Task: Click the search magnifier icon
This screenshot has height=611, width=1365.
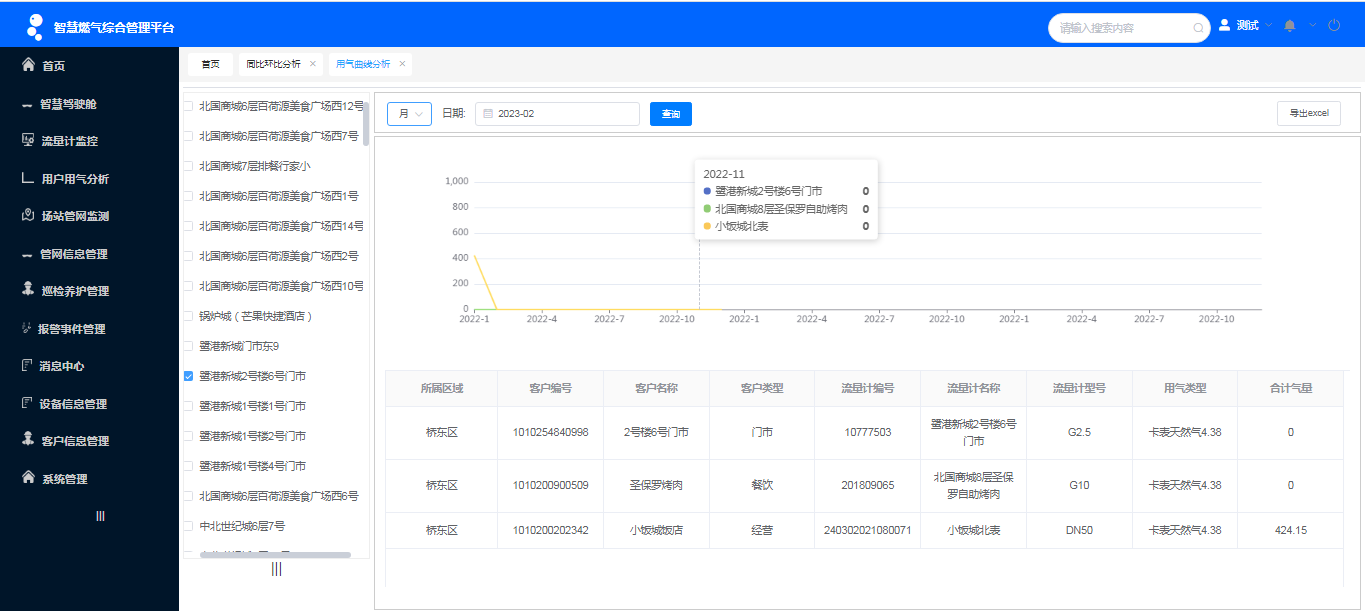Action: (x=1198, y=28)
